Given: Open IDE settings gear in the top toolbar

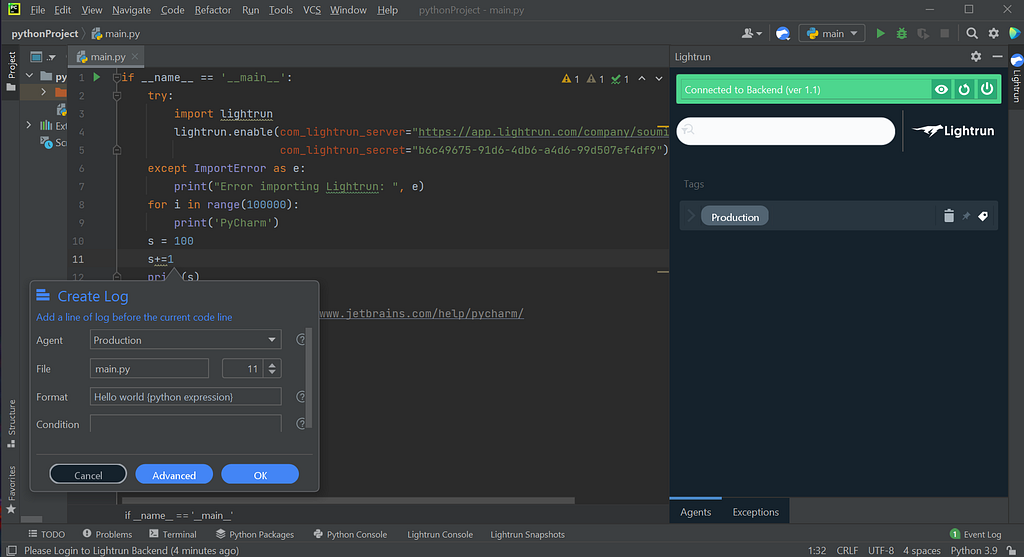Looking at the screenshot, I should [993, 33].
